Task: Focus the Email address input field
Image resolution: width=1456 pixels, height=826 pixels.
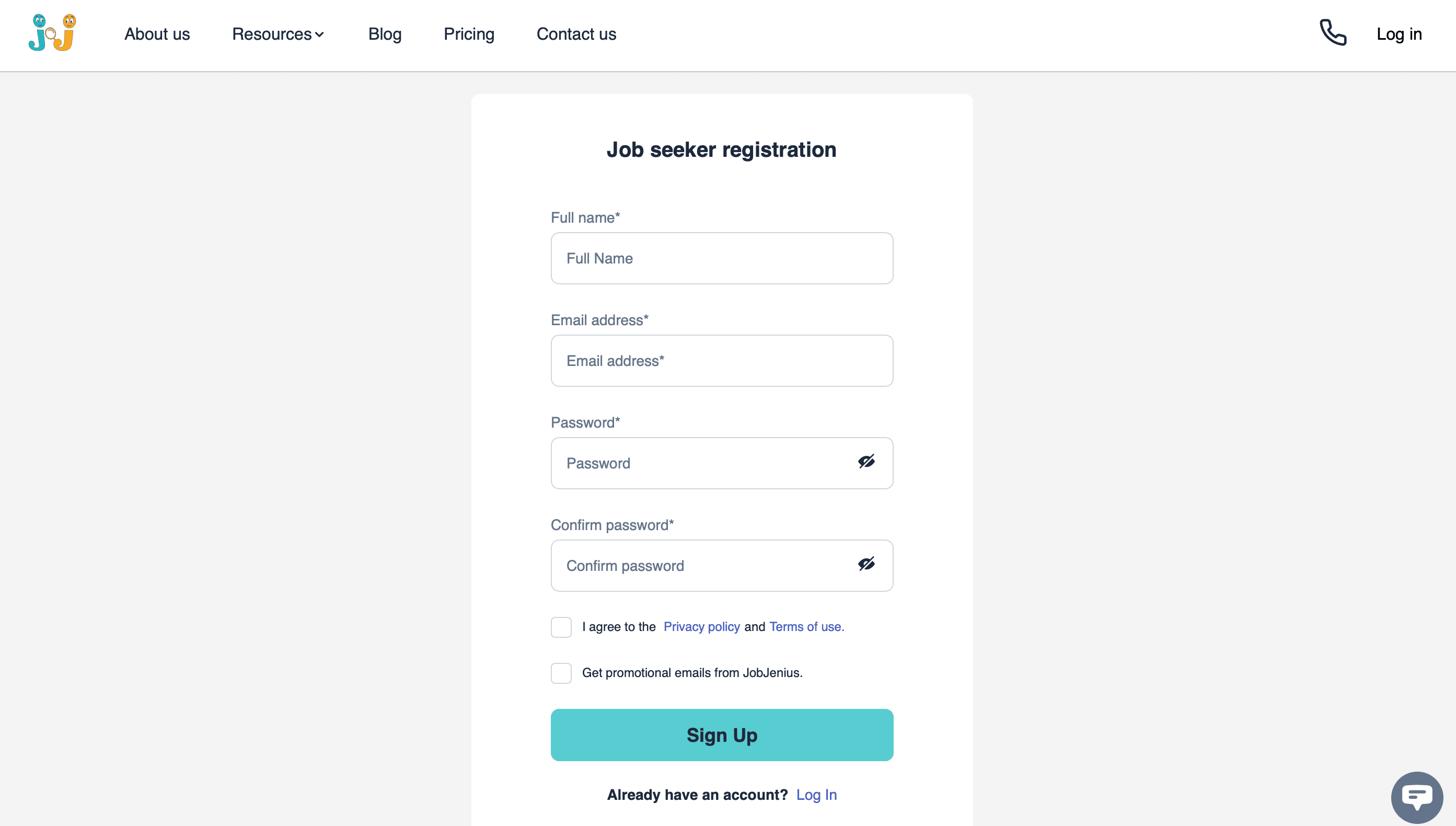Action: [x=722, y=361]
